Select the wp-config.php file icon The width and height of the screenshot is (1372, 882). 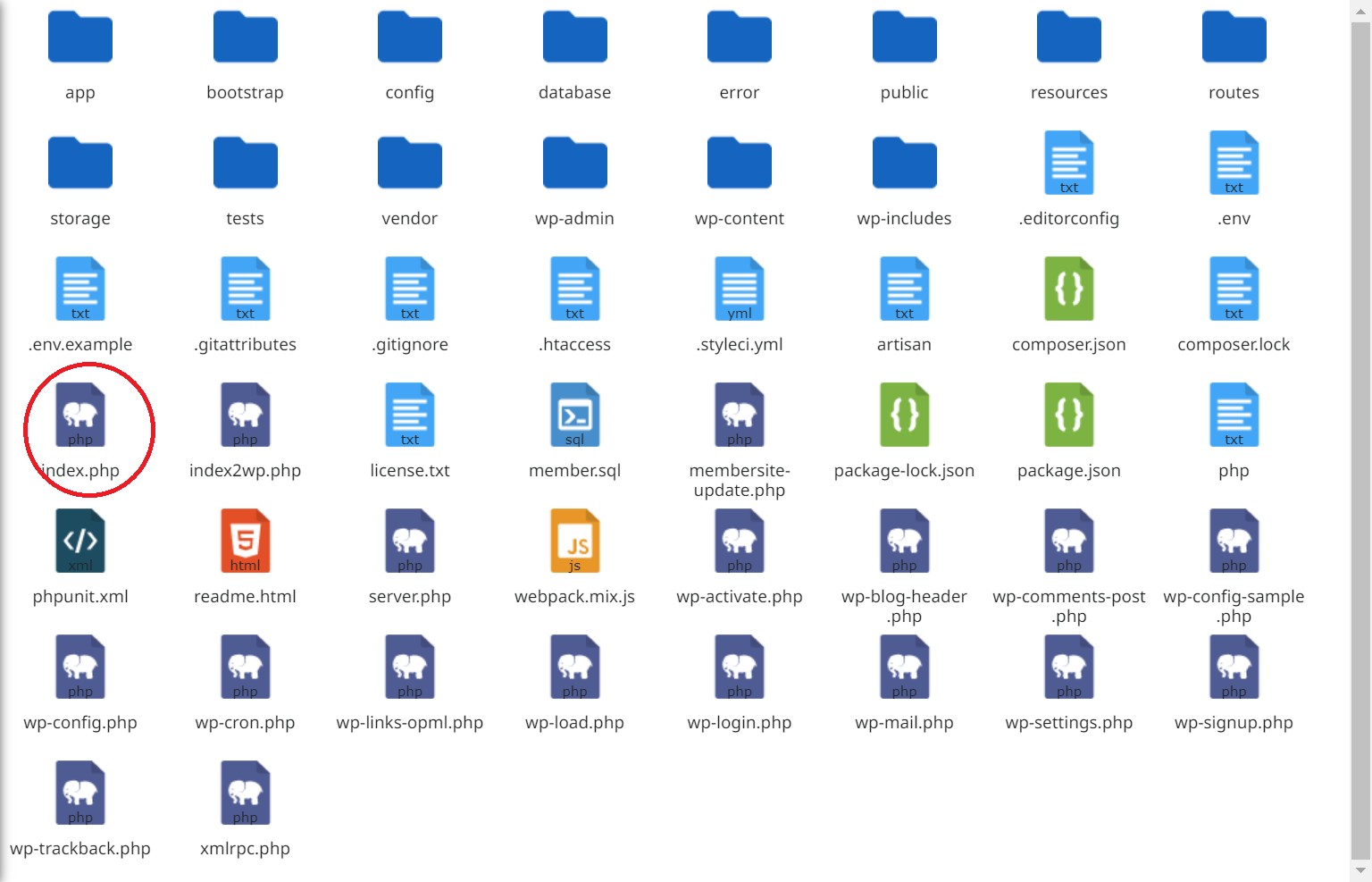tap(80, 667)
